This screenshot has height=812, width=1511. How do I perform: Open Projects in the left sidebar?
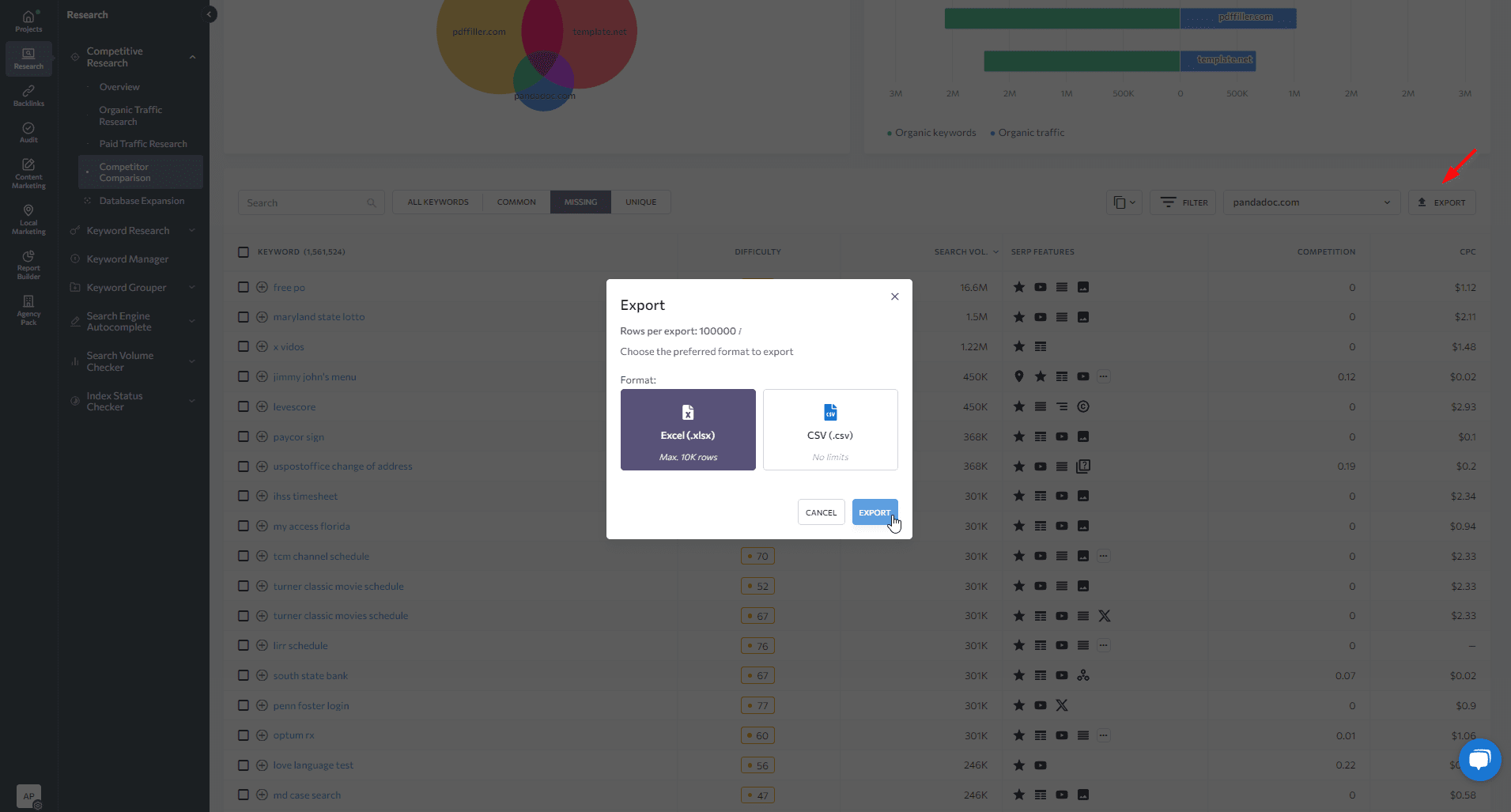[x=28, y=21]
